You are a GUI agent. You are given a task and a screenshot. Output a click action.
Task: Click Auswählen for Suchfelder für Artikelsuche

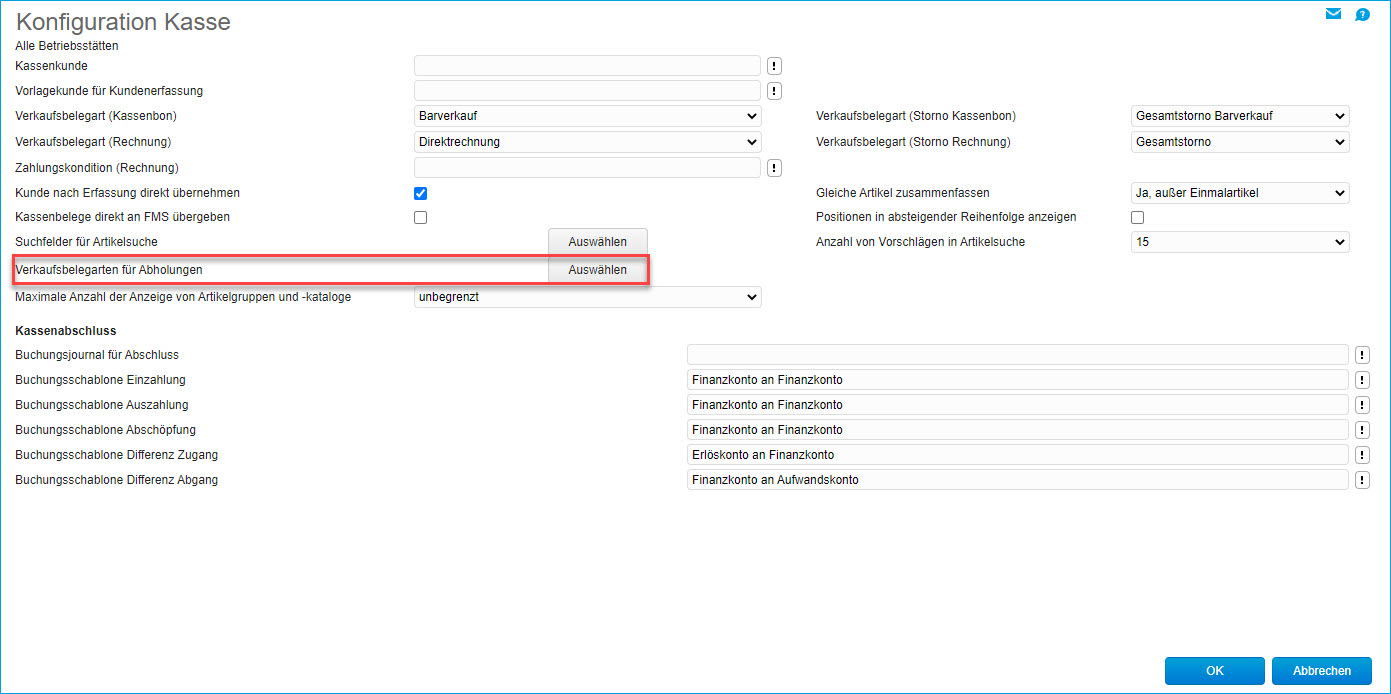tap(598, 242)
